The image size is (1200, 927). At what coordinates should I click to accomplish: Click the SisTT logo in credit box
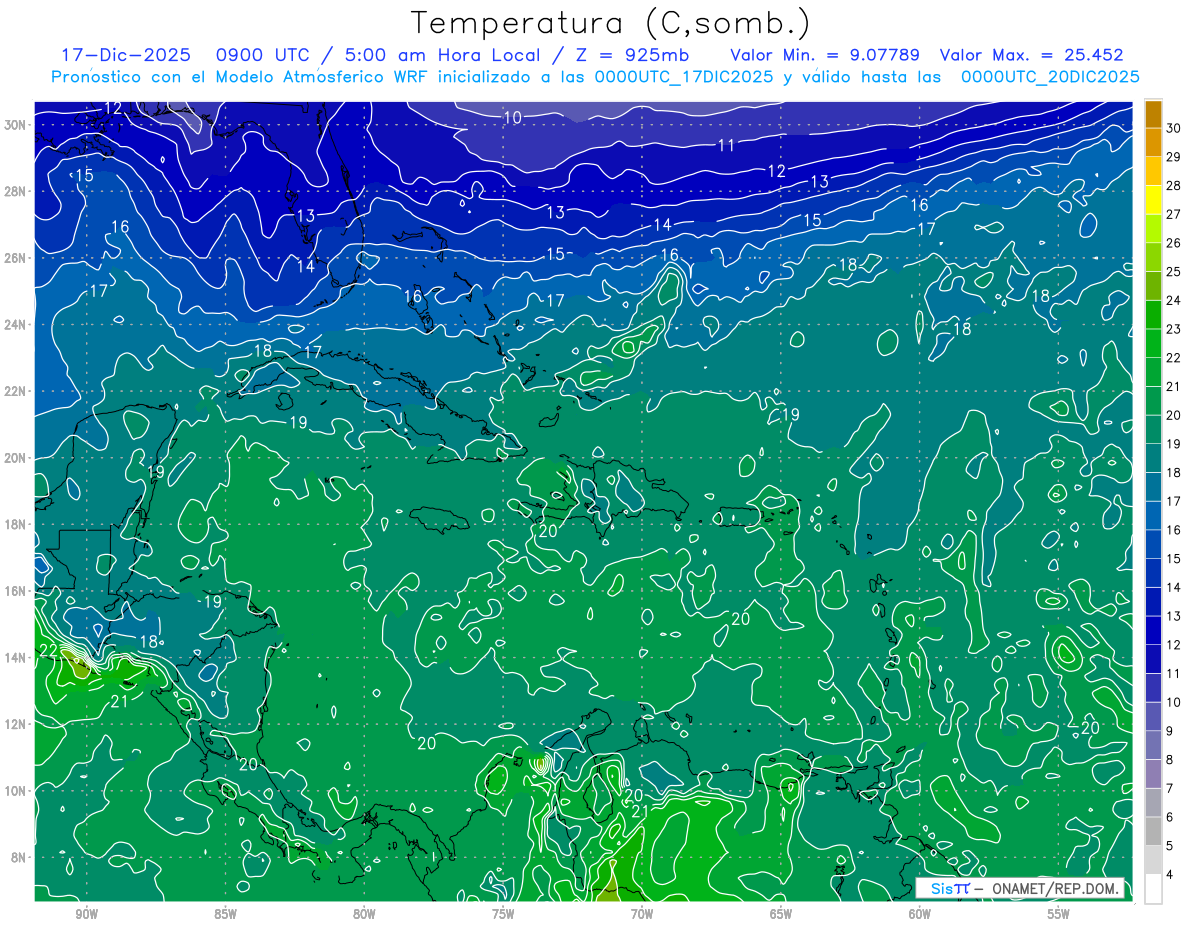coord(951,888)
